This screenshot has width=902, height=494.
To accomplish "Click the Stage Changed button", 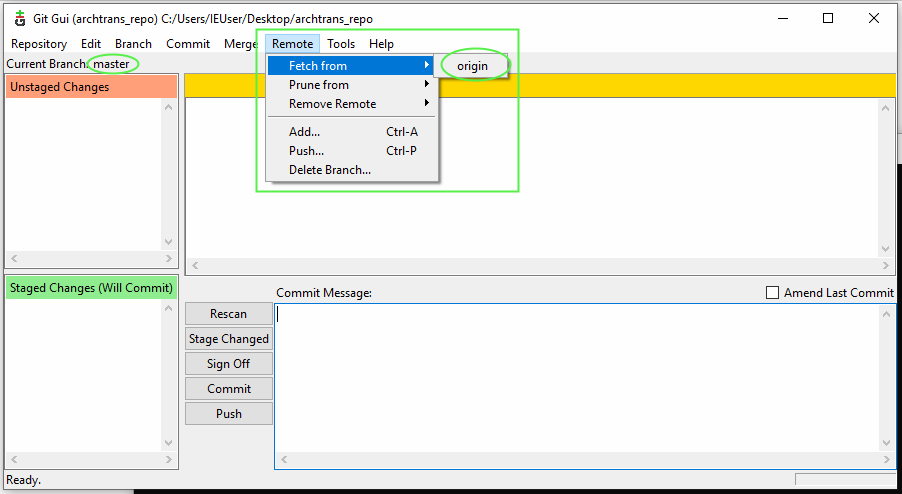I will click(228, 339).
